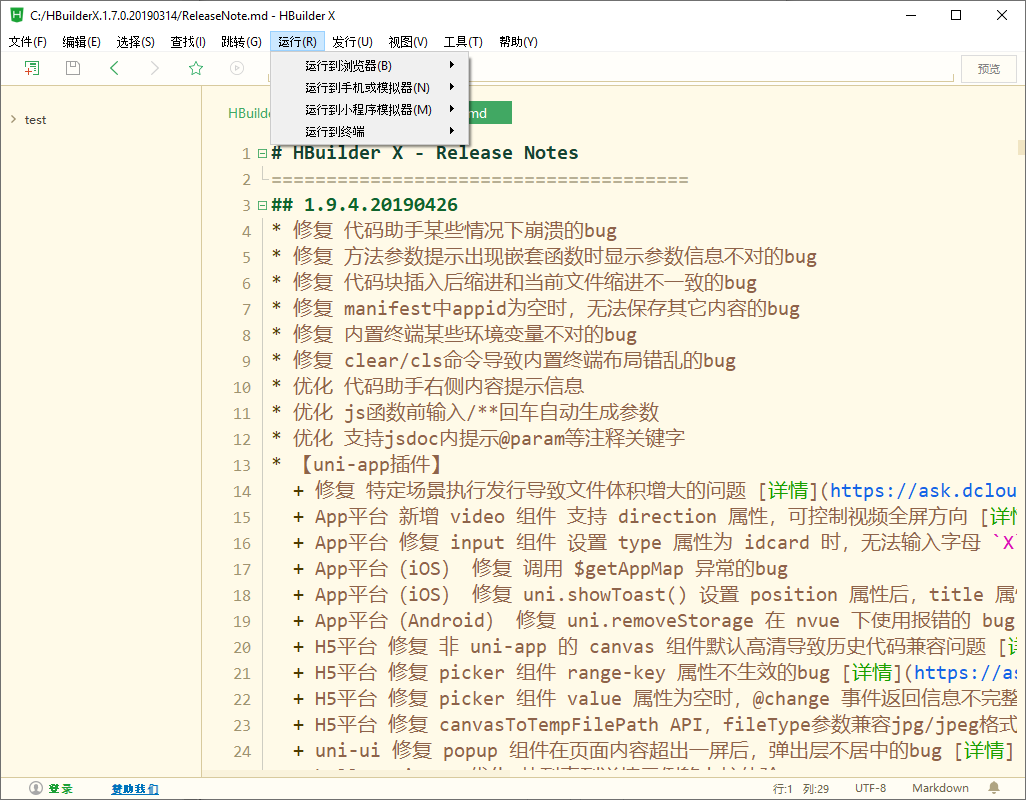
Task: Select the green ReleaseNote.md editor tab
Action: (490, 113)
